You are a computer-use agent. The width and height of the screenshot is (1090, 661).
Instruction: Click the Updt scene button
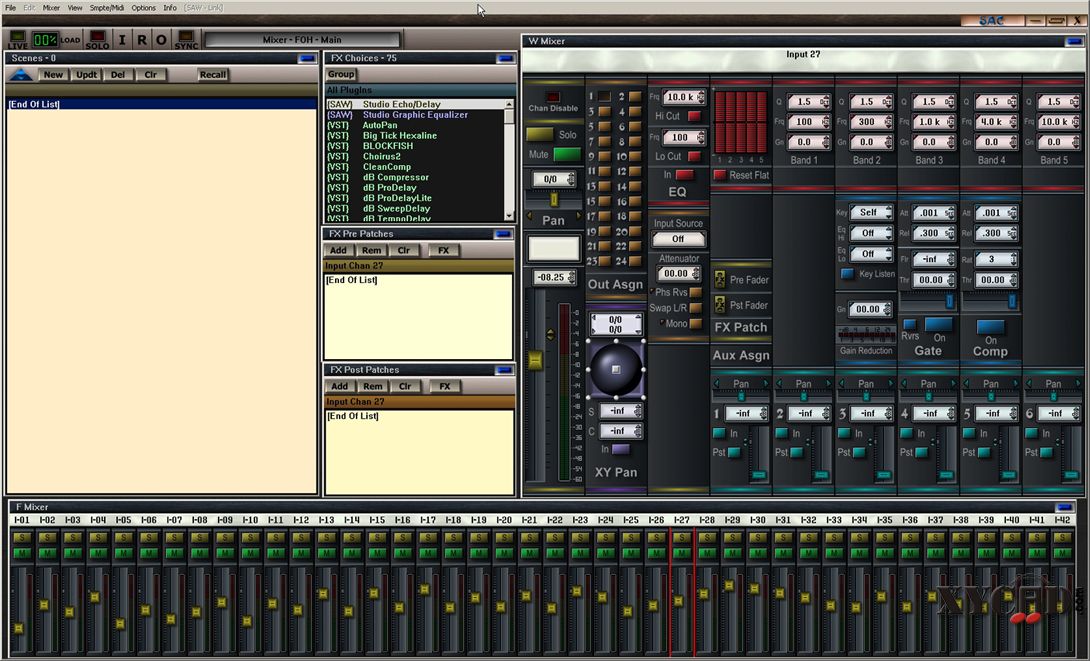[x=87, y=74]
